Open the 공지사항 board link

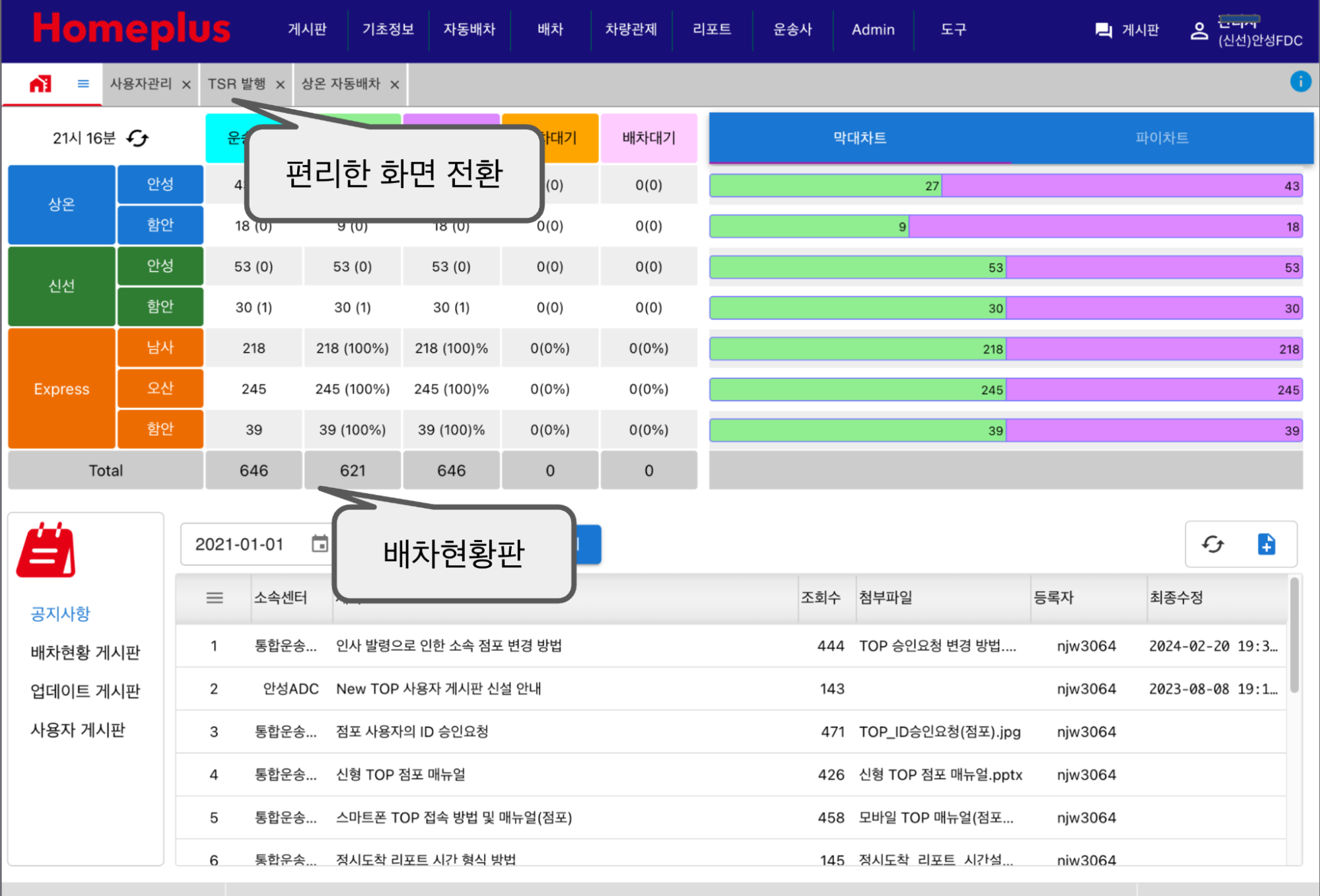(x=60, y=614)
